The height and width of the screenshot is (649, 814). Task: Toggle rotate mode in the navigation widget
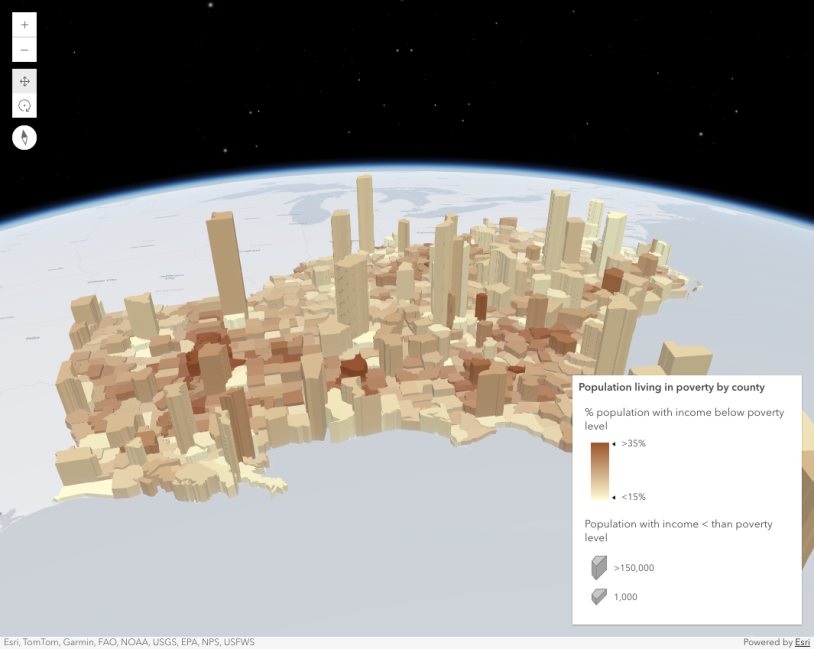(x=24, y=105)
